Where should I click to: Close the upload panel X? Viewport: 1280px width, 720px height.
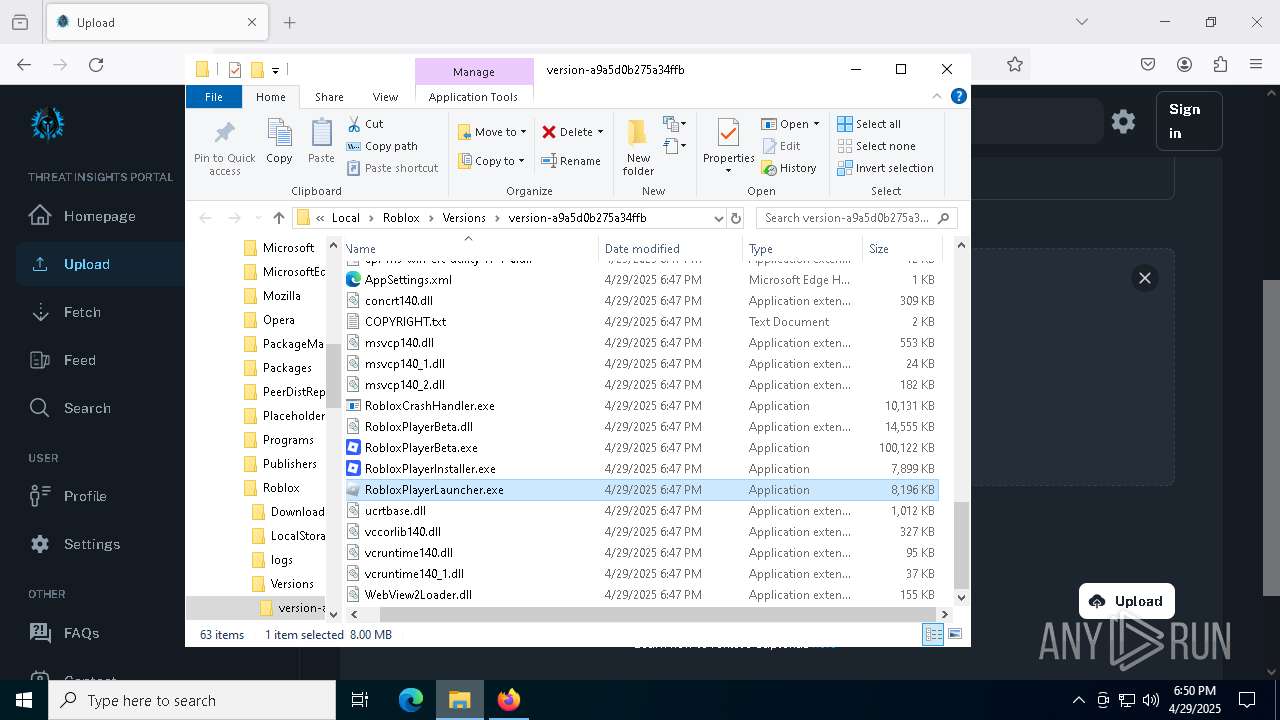coord(1145,278)
